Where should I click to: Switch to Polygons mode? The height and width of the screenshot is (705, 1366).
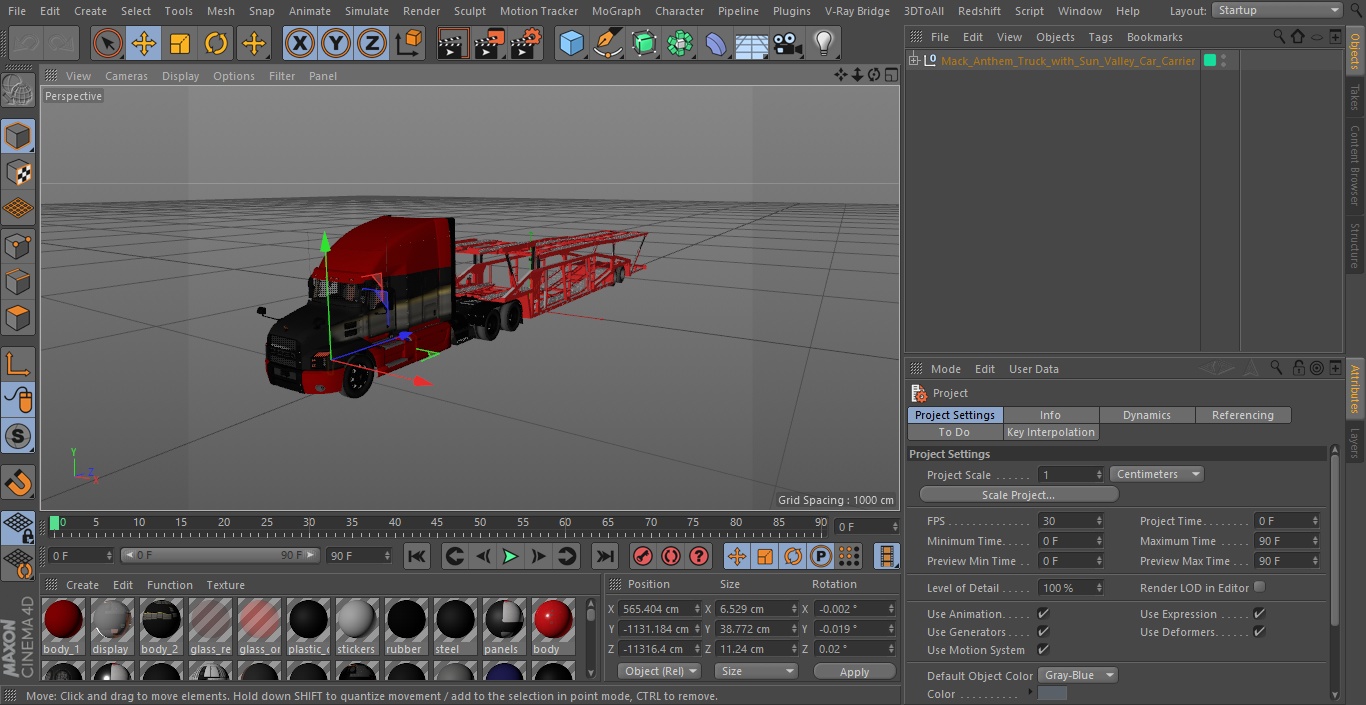coord(18,319)
